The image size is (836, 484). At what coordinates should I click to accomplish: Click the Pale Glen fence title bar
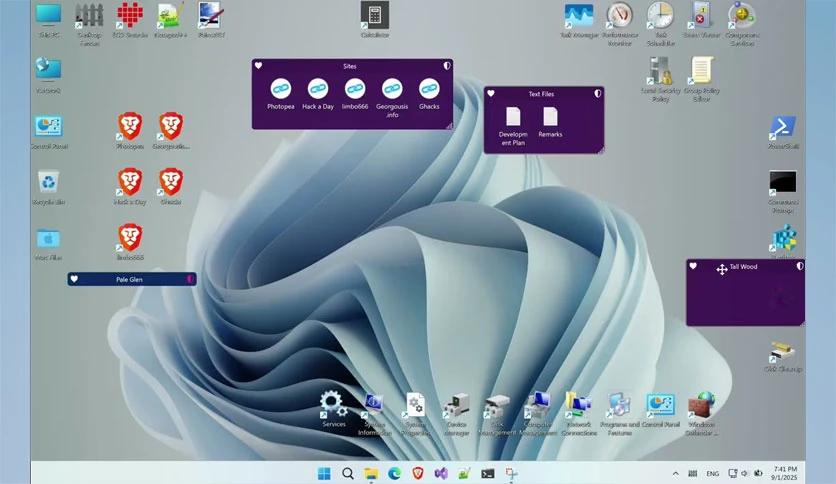132,279
